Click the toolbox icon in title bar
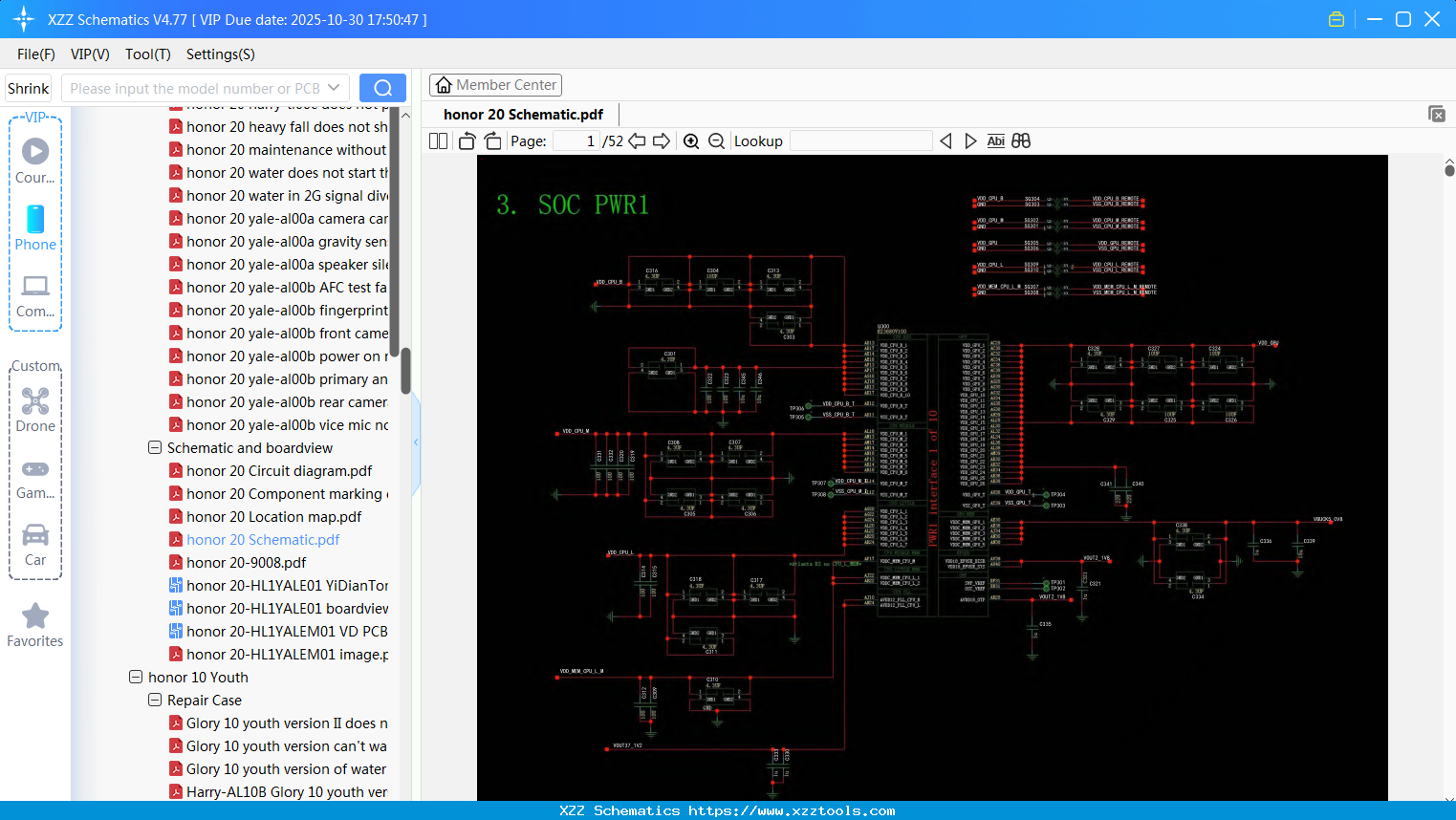The width and height of the screenshot is (1456, 820). 1336,19
